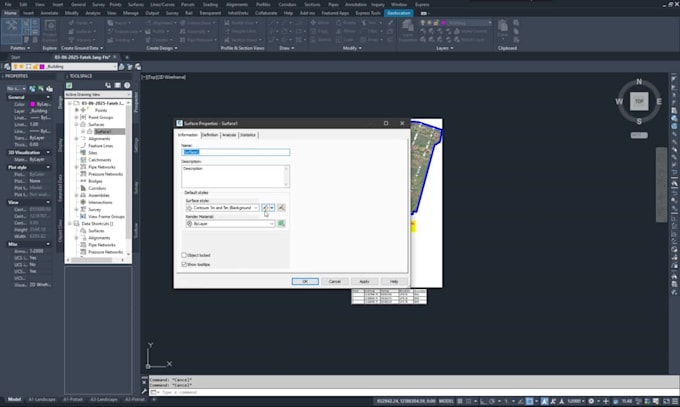Click the Toolspace help question-mark icon
This screenshot has height=407, width=680.
127,85
